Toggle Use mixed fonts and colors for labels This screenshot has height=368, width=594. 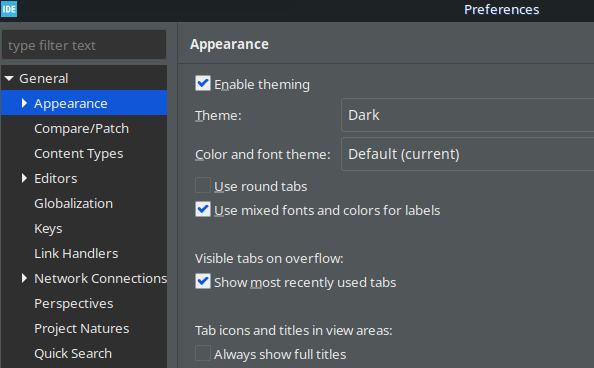[203, 209]
